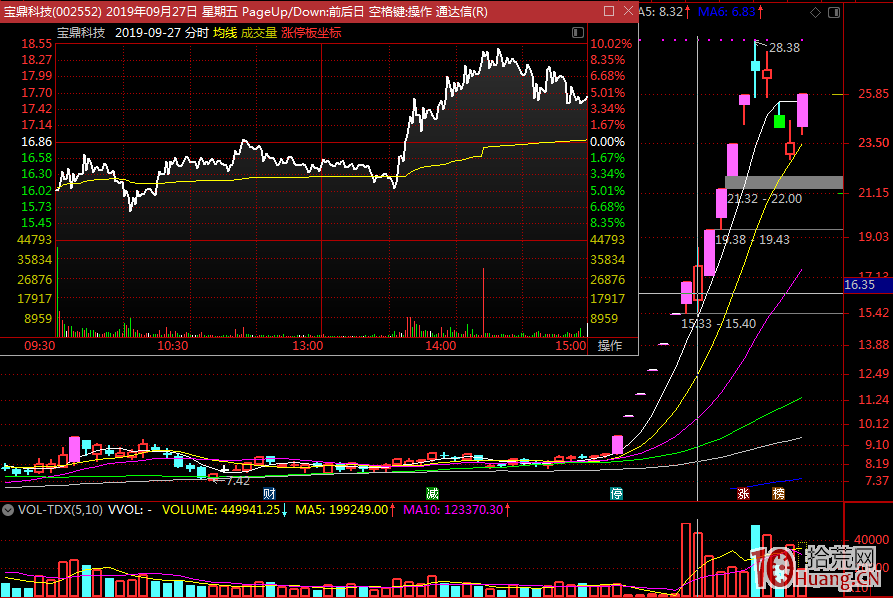Click the 操作 button in the popup
893x598 pixels.
coord(610,345)
